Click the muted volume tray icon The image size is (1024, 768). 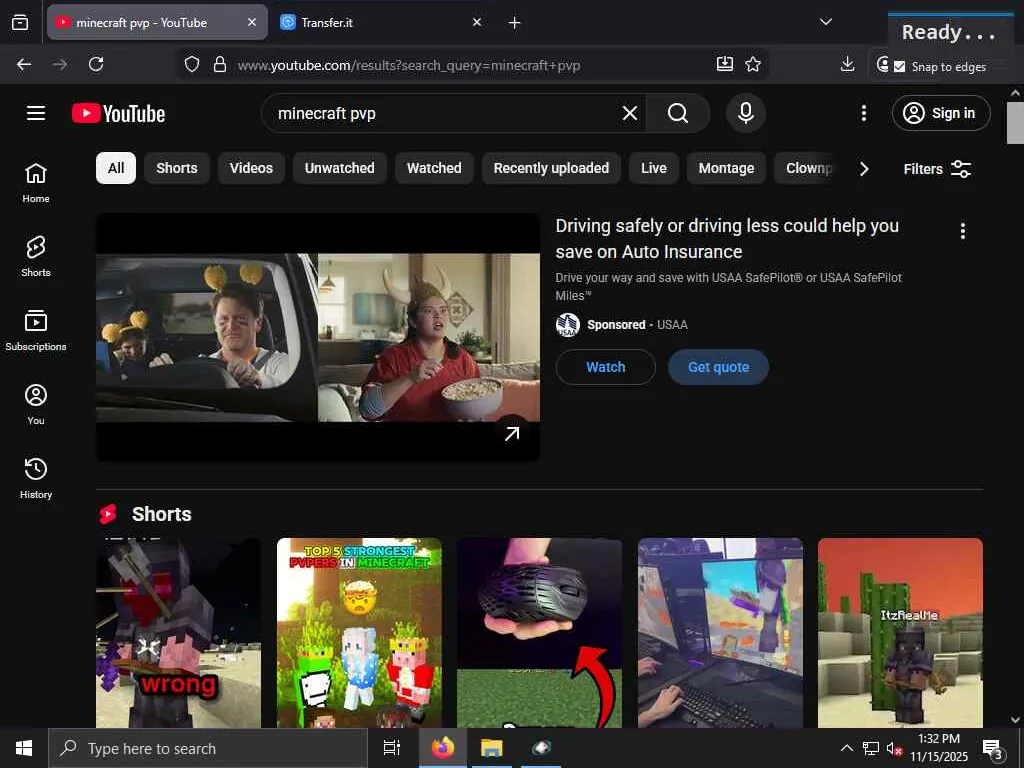pos(893,748)
